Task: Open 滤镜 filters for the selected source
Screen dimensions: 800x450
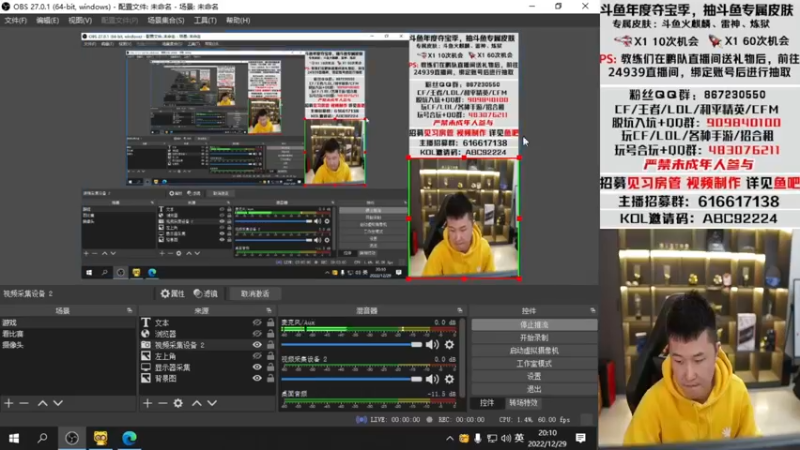Action: [x=206, y=294]
